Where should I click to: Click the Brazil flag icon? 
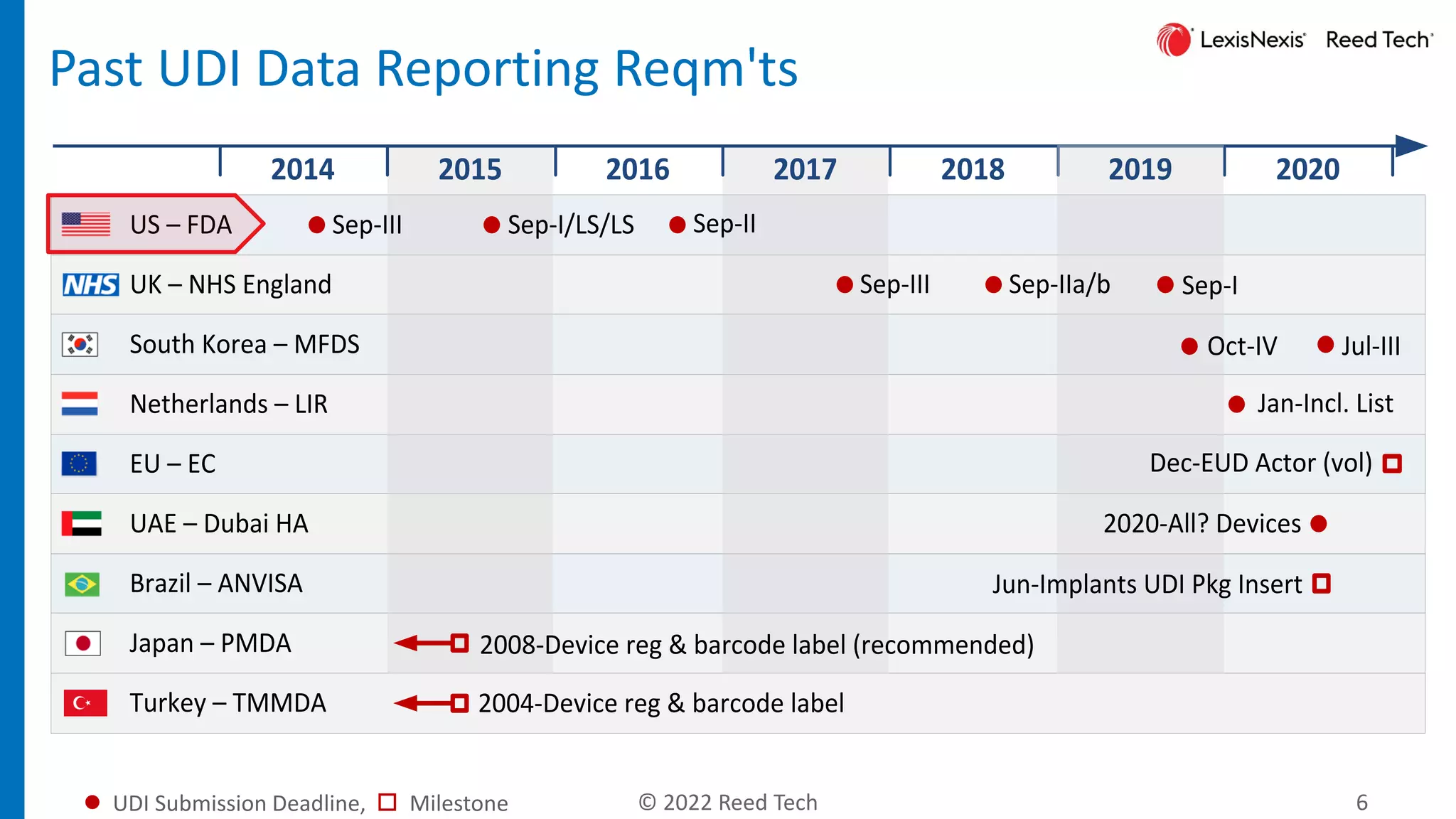pos(82,584)
